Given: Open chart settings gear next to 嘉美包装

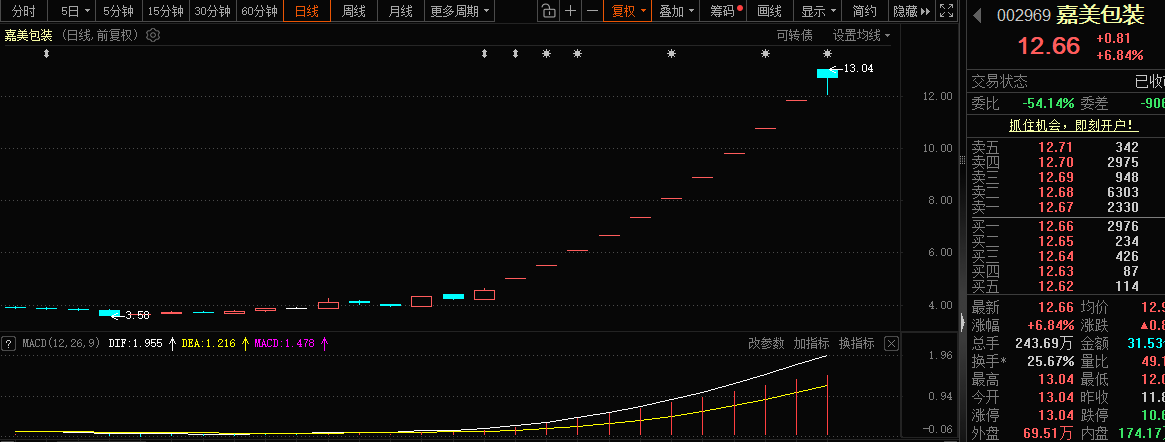Looking at the screenshot, I should pyautogui.click(x=153, y=35).
